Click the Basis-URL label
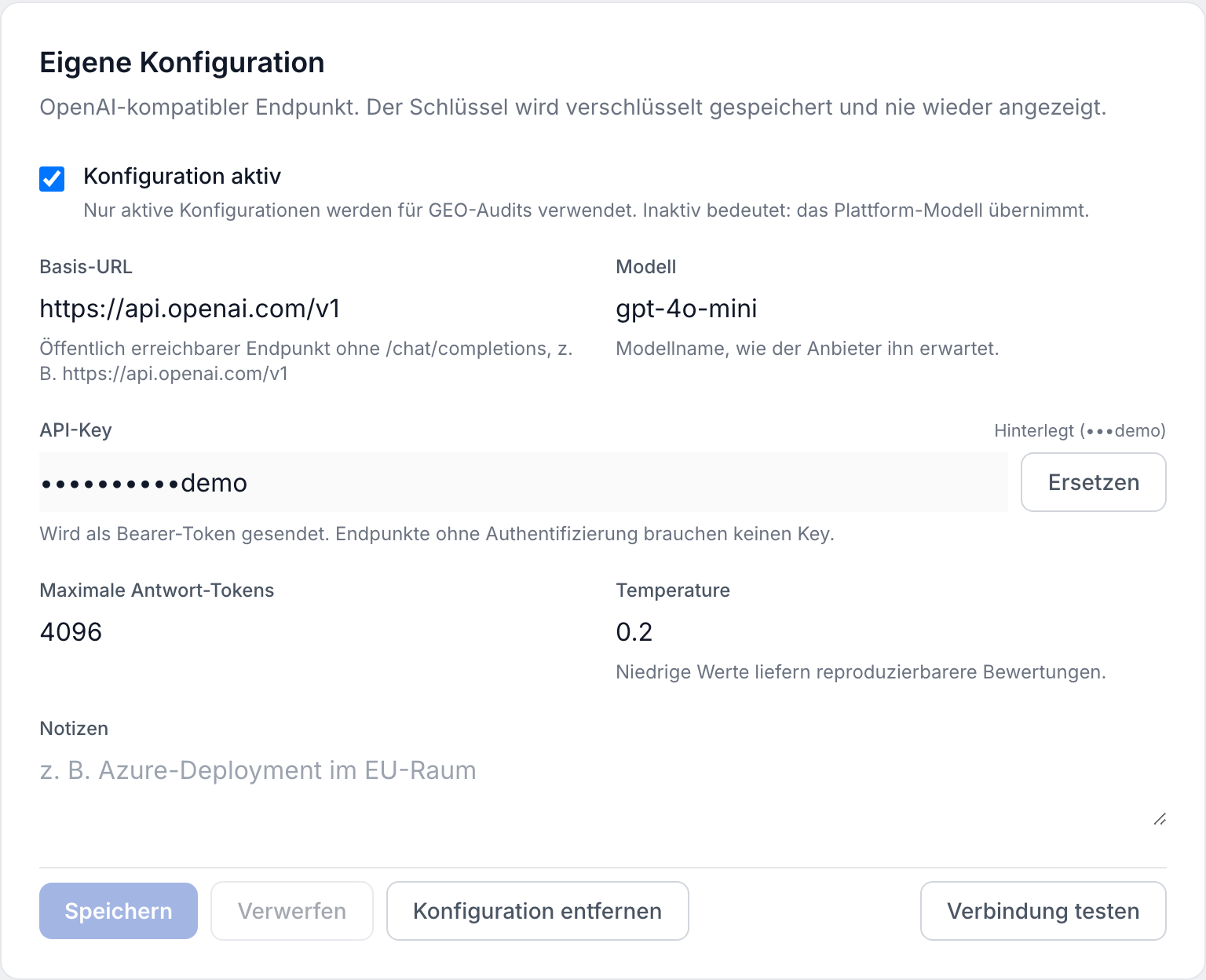The height and width of the screenshot is (980, 1206). (86, 267)
